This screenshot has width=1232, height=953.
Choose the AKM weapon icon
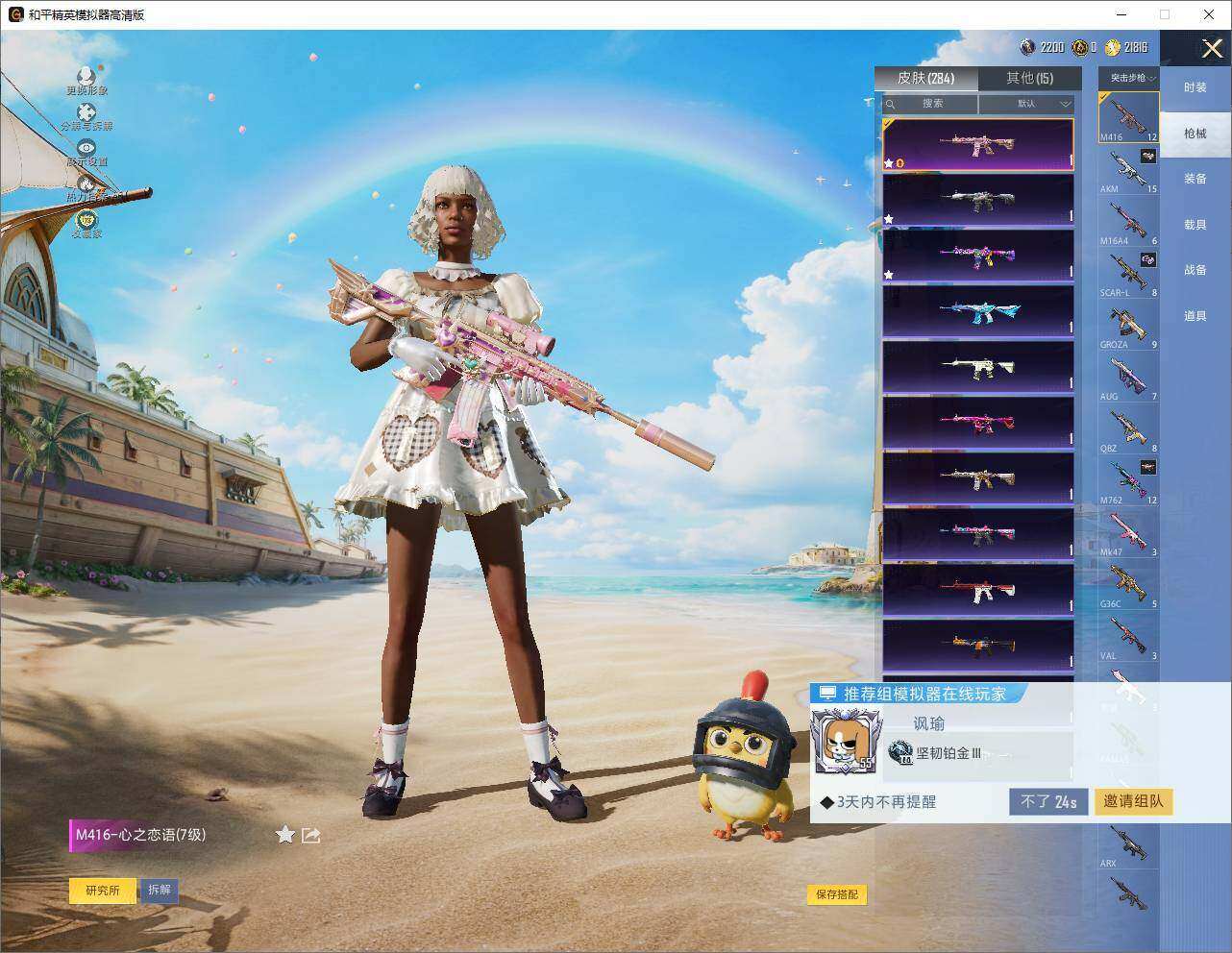coord(1129,170)
